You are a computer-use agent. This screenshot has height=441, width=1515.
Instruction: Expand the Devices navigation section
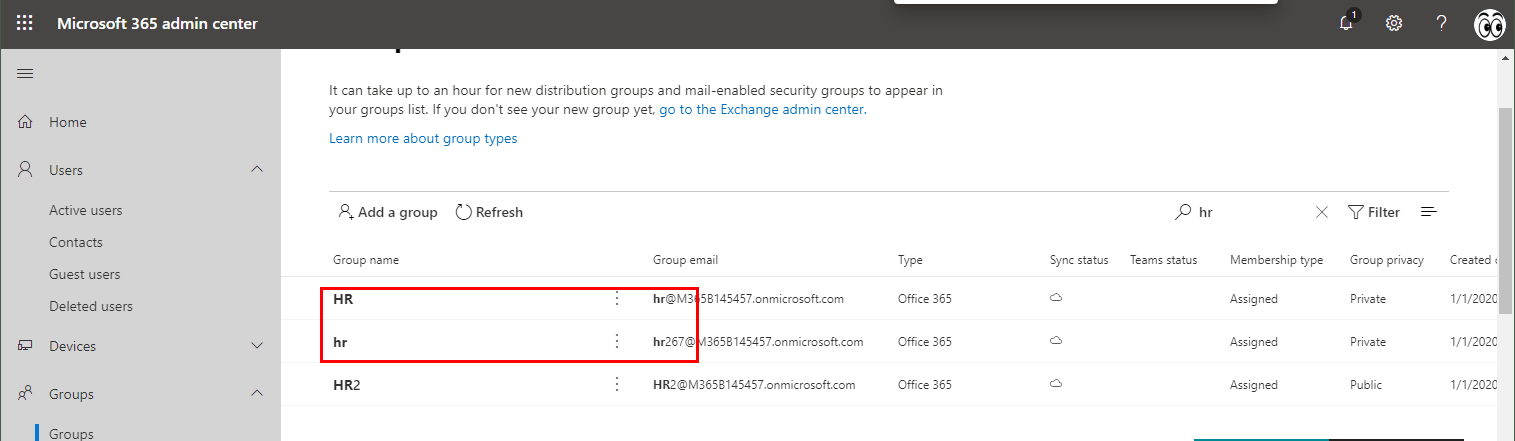click(257, 346)
